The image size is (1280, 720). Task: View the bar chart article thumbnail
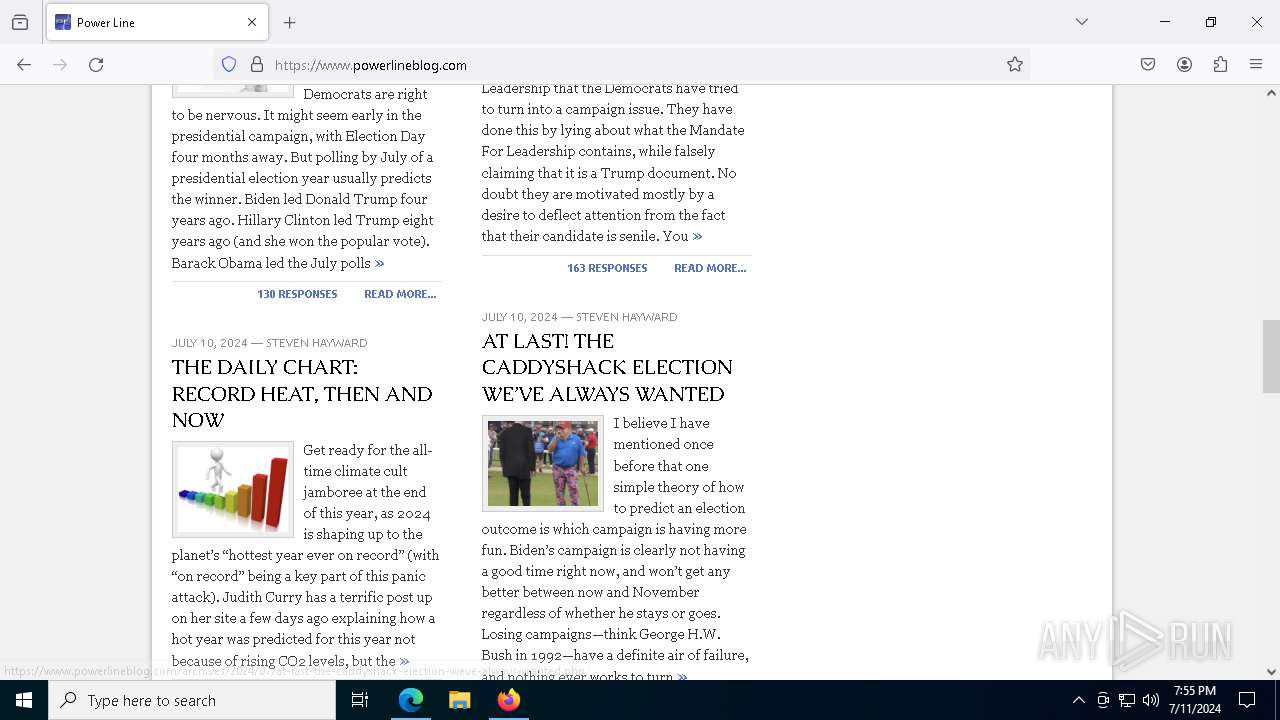point(233,490)
